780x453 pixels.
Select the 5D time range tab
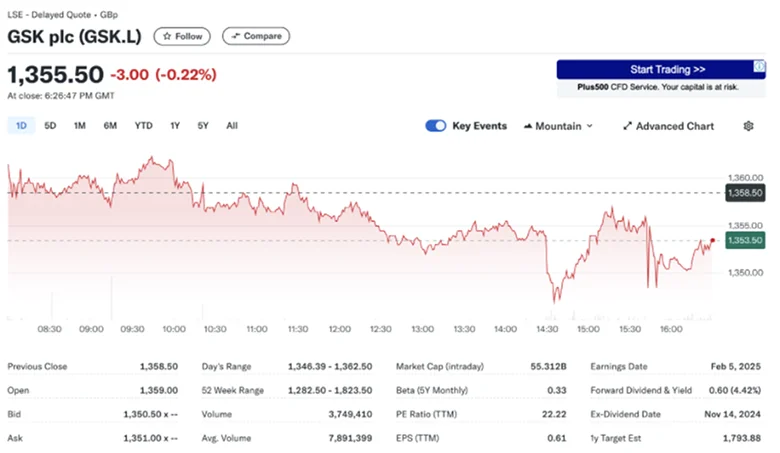pos(50,126)
